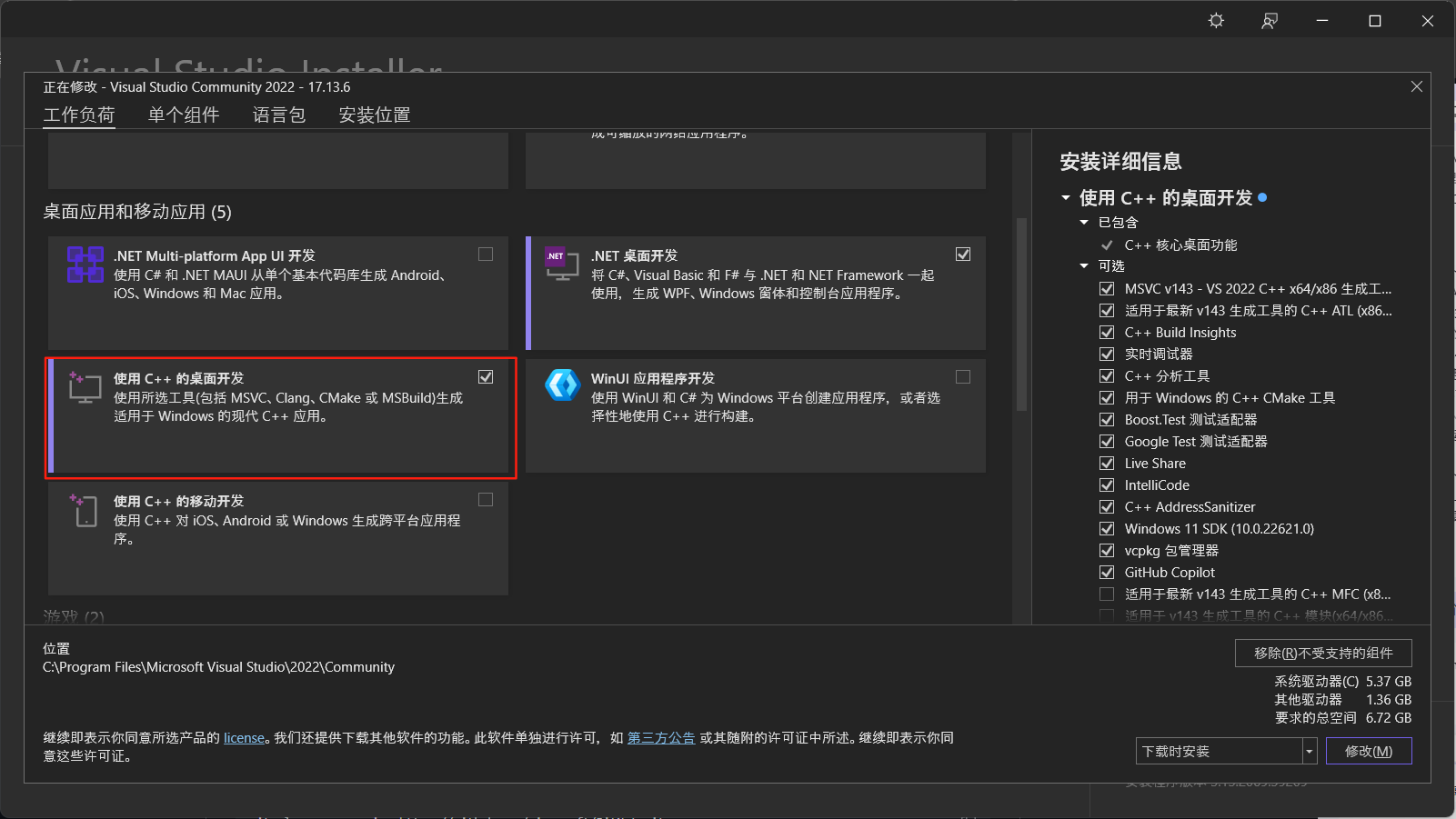Click the WinUI application development icon

(x=562, y=385)
